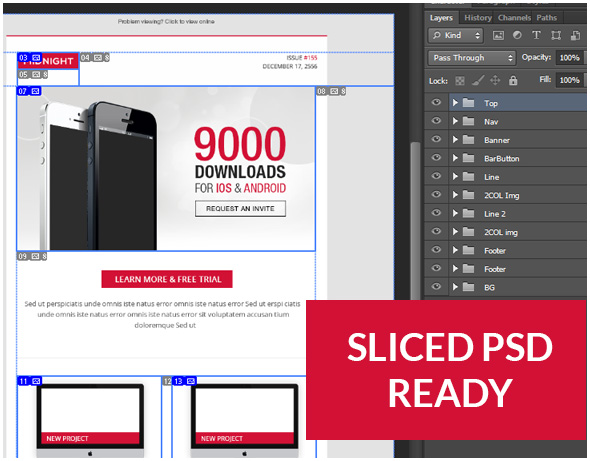Hide the Top layer group
Image resolution: width=590 pixels, height=461 pixels.
coord(436,102)
